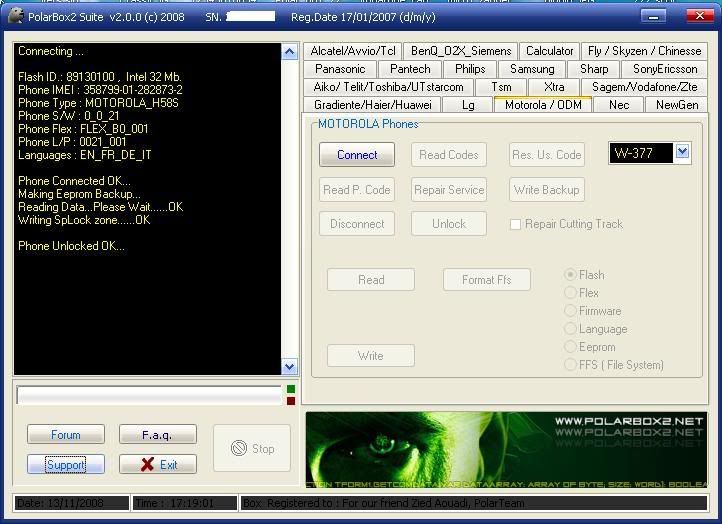Open the W-377 phone model dropdown
Image resolution: width=722 pixels, height=524 pixels.
682,151
